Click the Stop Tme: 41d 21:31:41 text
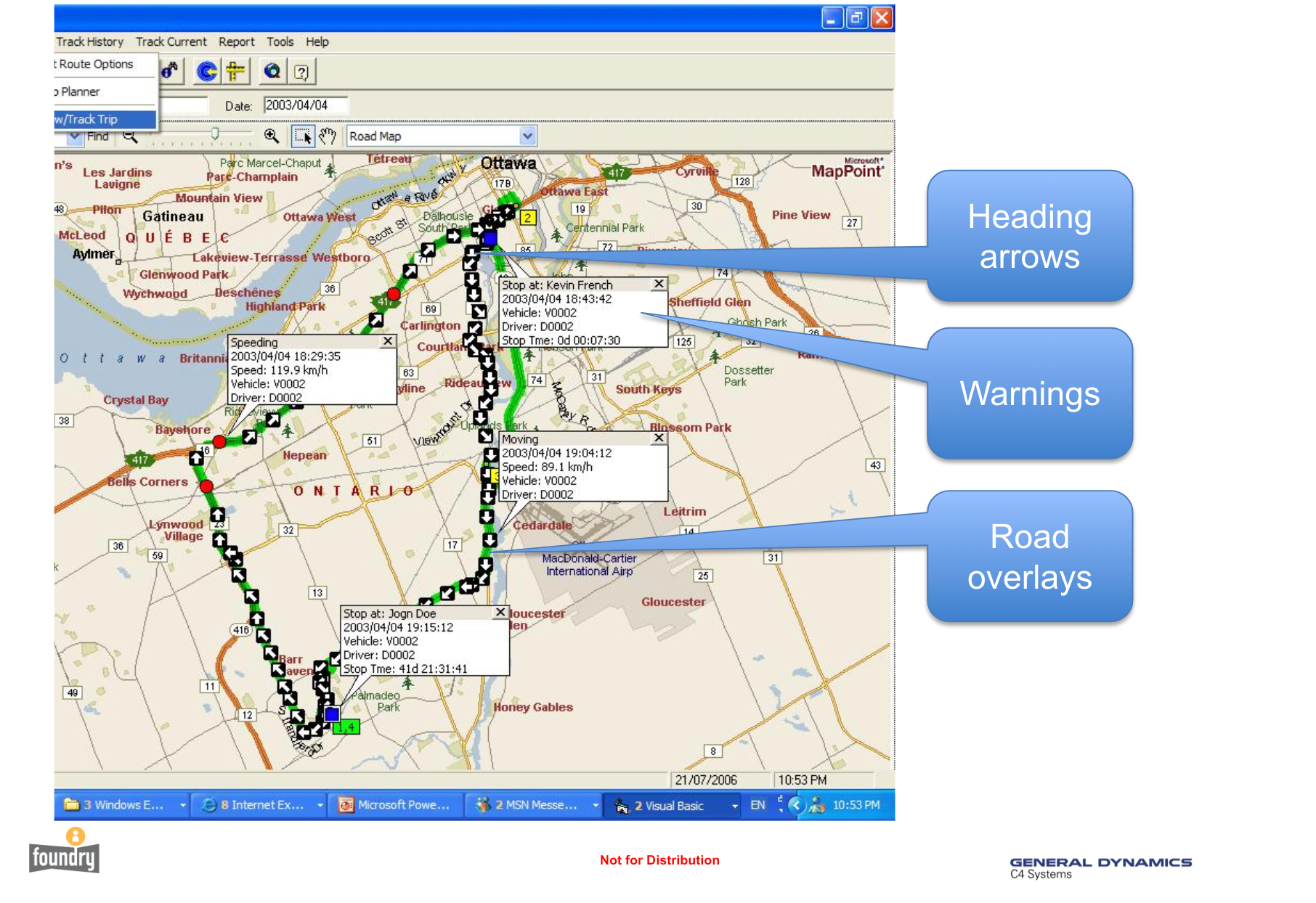1316x903 pixels. tap(405, 669)
